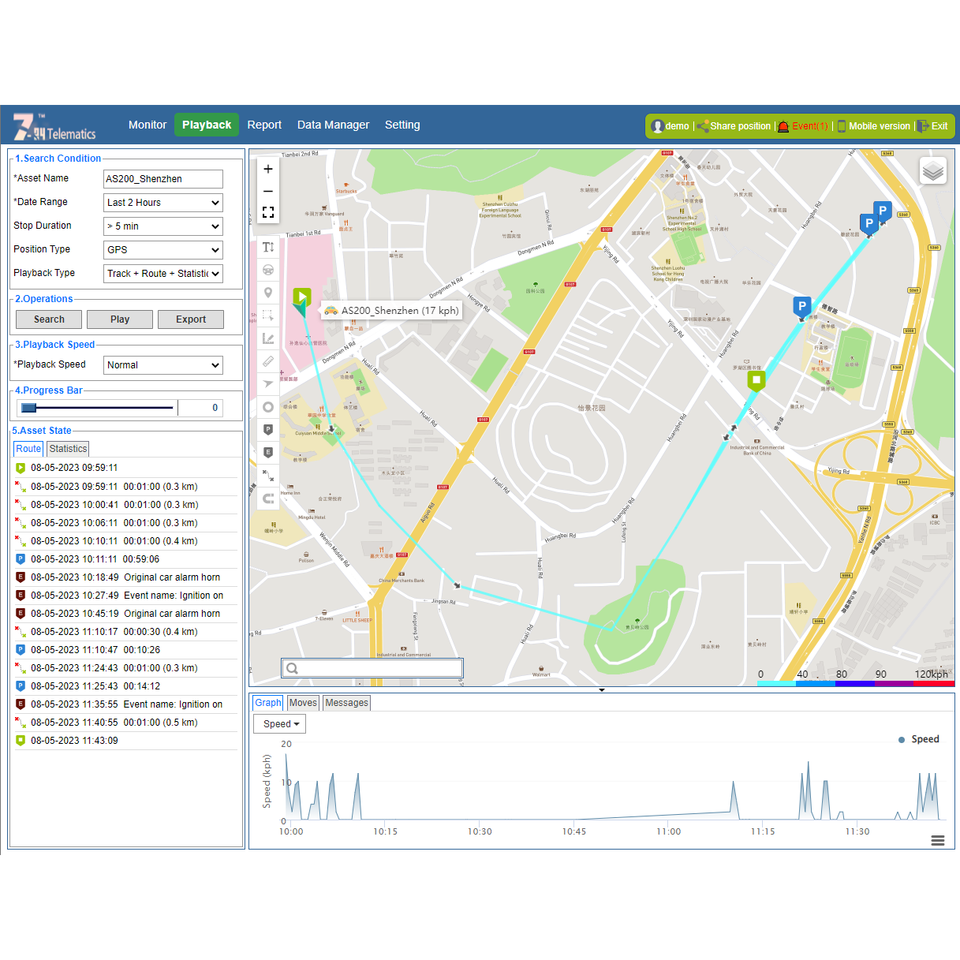Zoom in on the map

point(268,169)
